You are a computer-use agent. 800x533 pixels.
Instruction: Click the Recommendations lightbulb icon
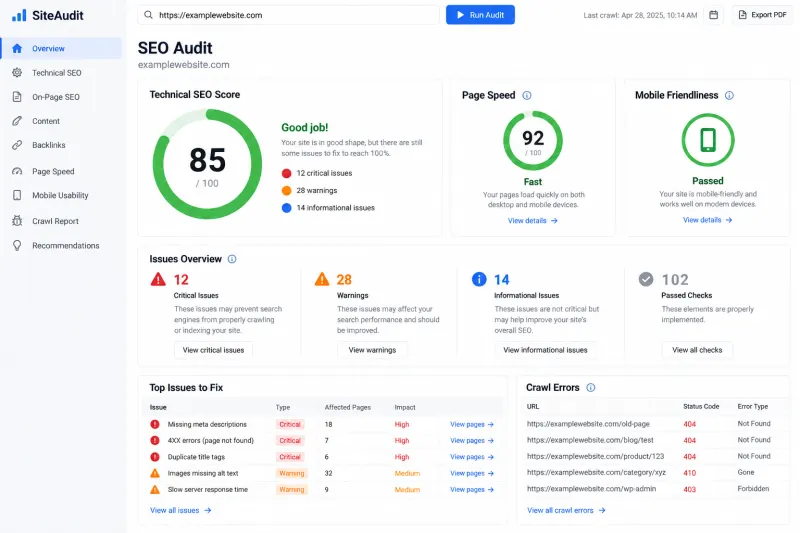tap(17, 245)
